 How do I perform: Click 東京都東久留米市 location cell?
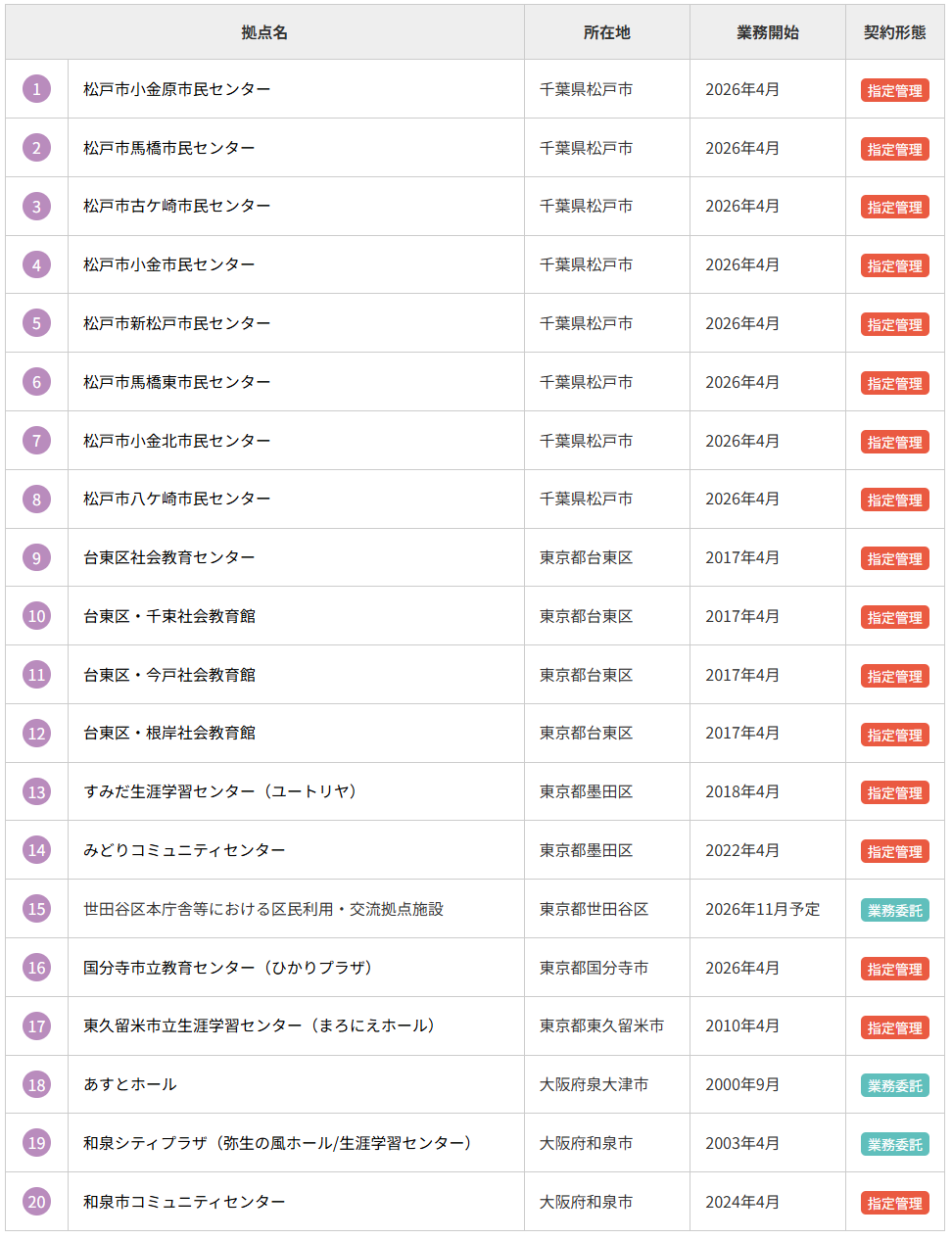(601, 1025)
